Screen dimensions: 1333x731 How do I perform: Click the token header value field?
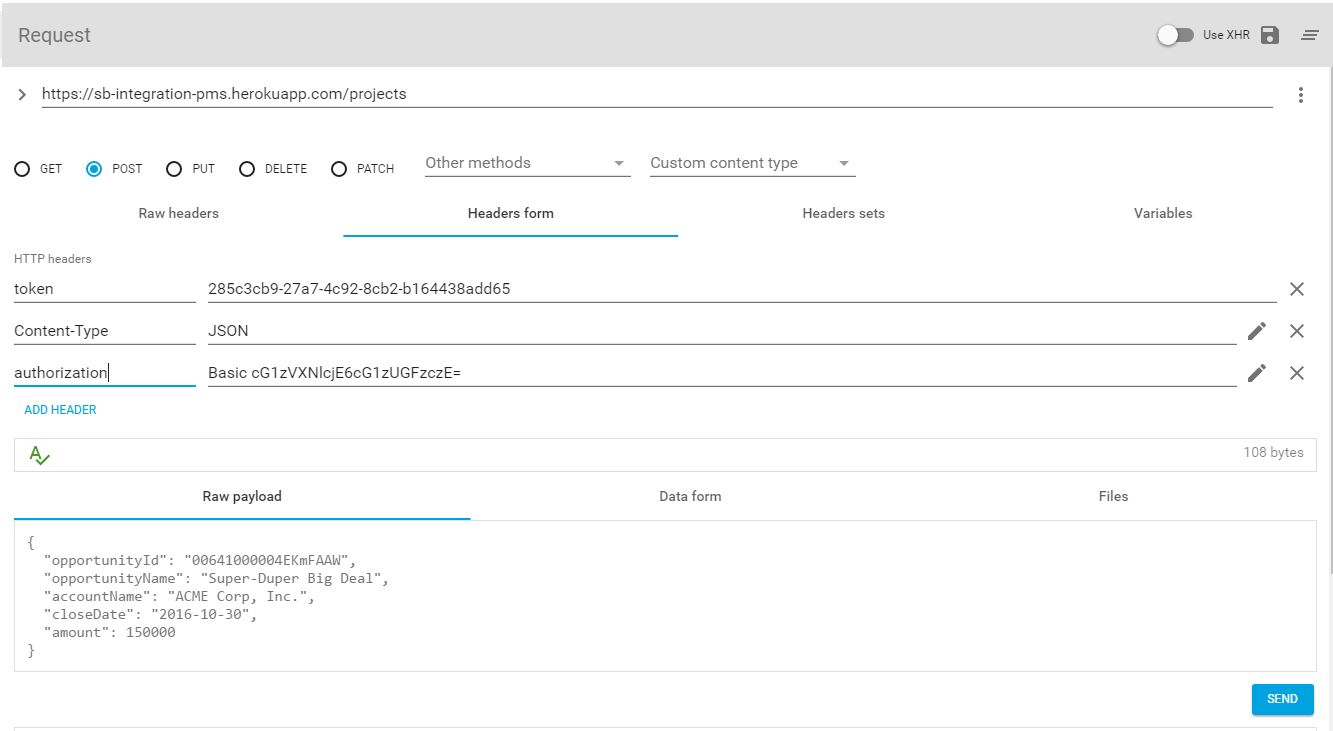742,289
